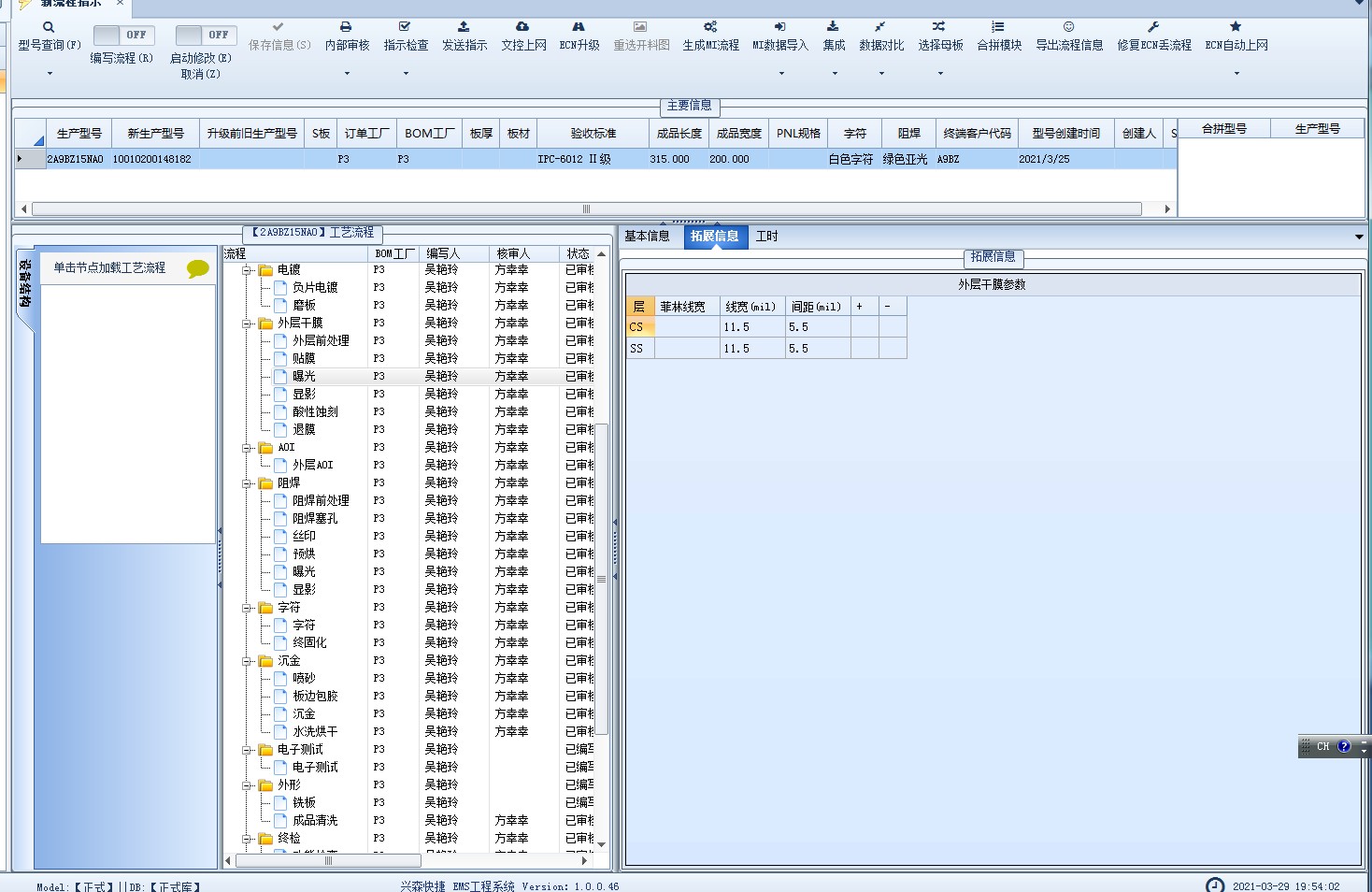Click the + column button in 外层干膜参数 table
The image size is (1372, 892).
[865, 306]
